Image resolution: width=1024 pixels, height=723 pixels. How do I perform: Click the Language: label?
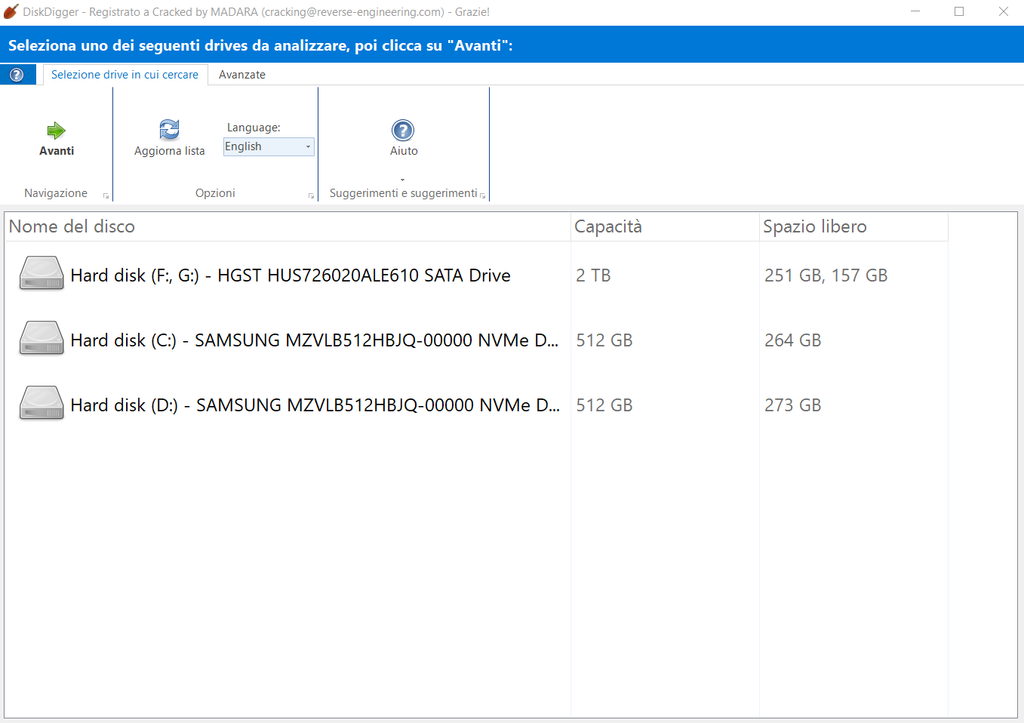pos(253,127)
